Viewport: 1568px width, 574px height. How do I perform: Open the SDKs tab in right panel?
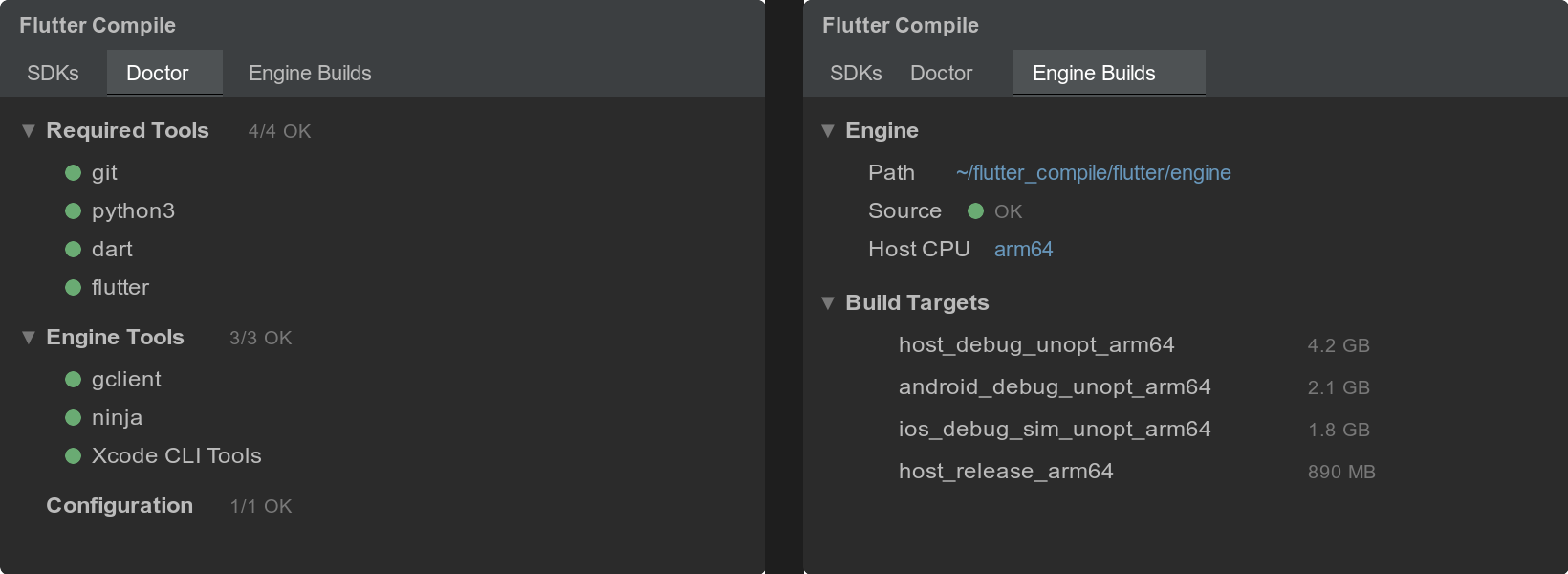[856, 73]
